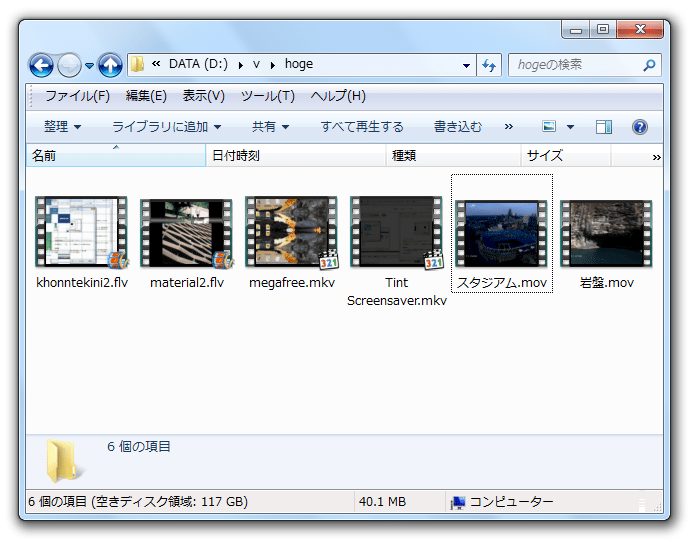This screenshot has height=542, width=692.
Task: Open the ファイル(F) menu
Action: (78, 96)
